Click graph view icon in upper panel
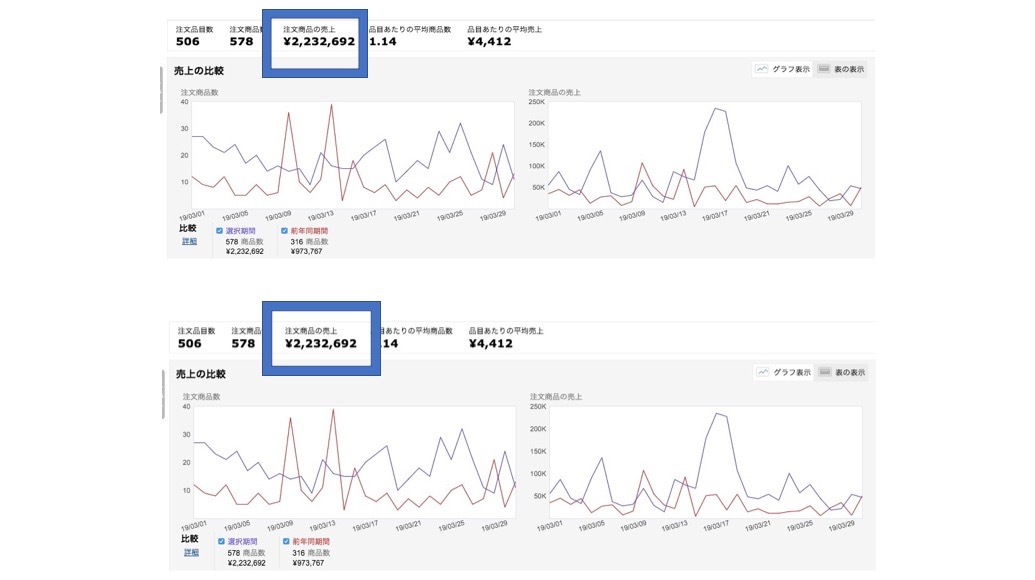 click(762, 69)
